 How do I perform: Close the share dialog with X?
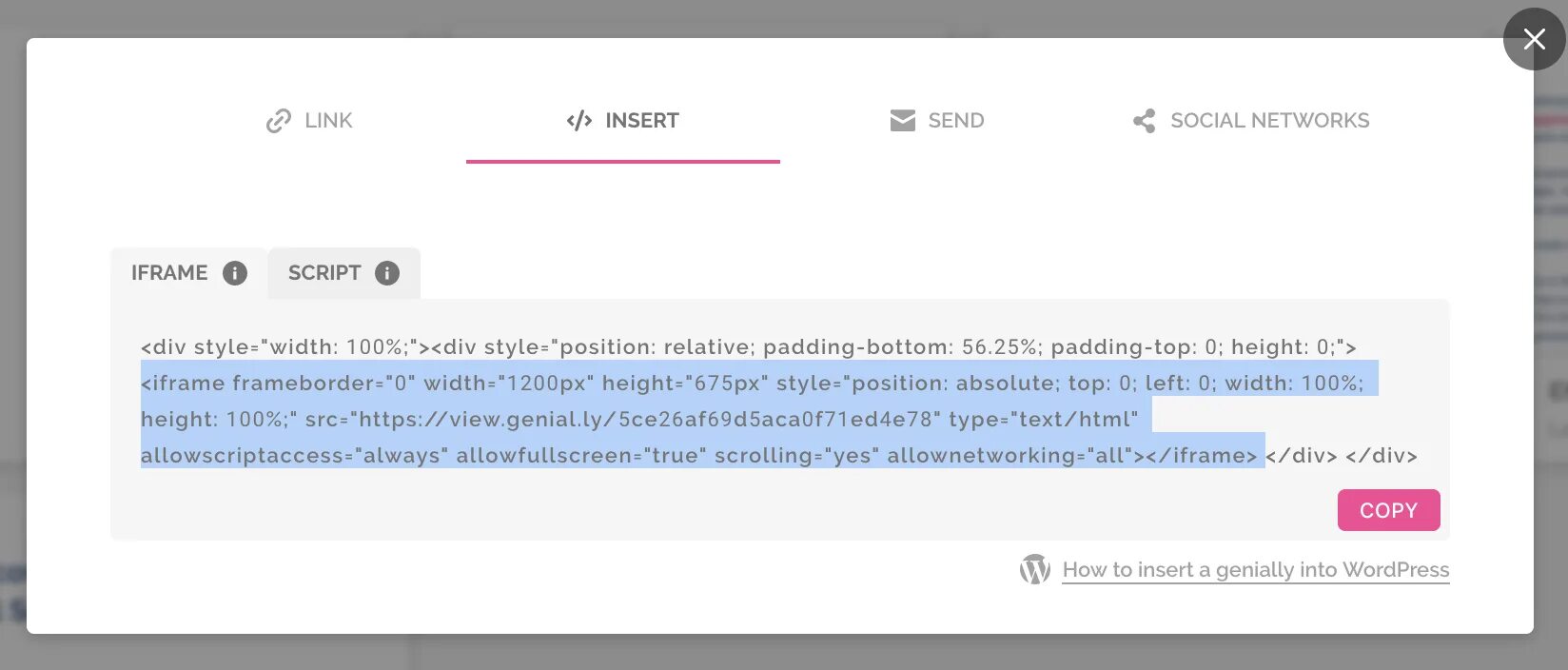(1534, 39)
